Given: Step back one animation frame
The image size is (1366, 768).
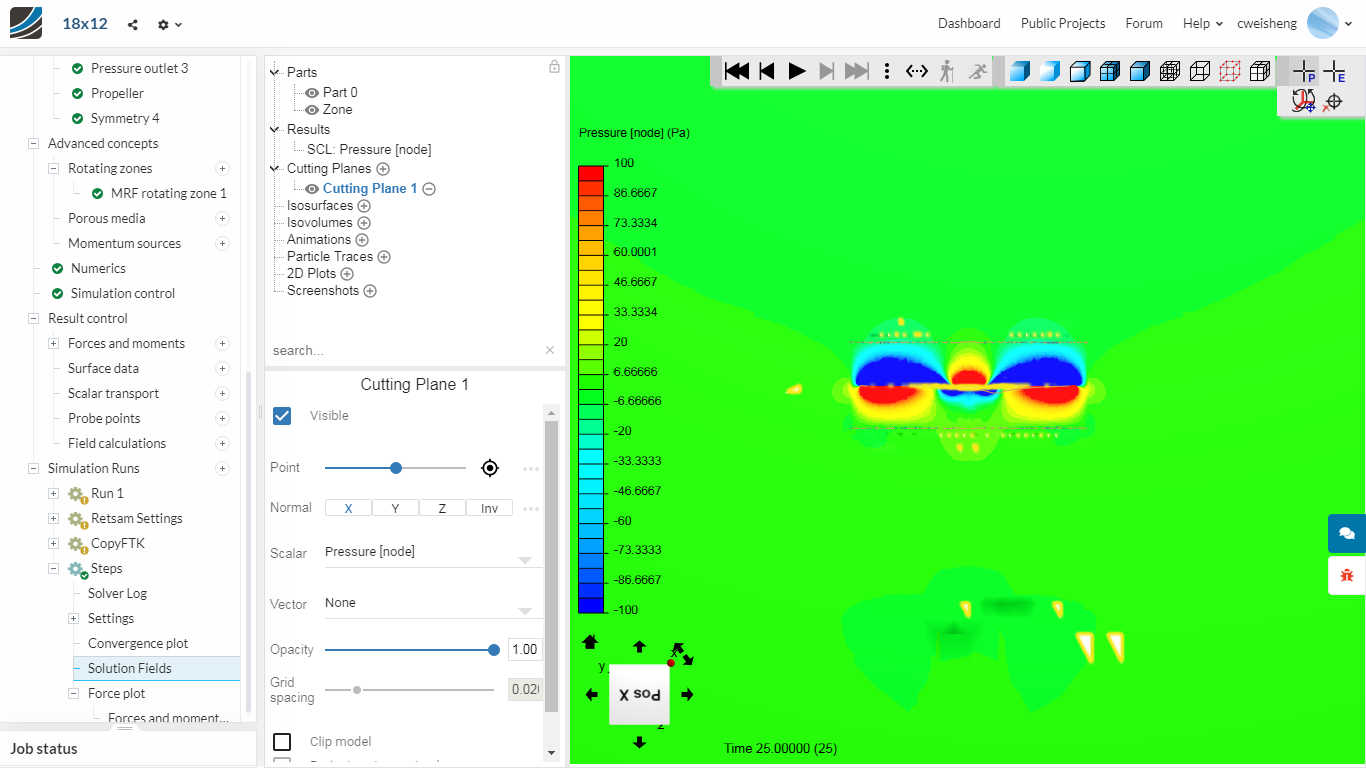Looking at the screenshot, I should 767,71.
